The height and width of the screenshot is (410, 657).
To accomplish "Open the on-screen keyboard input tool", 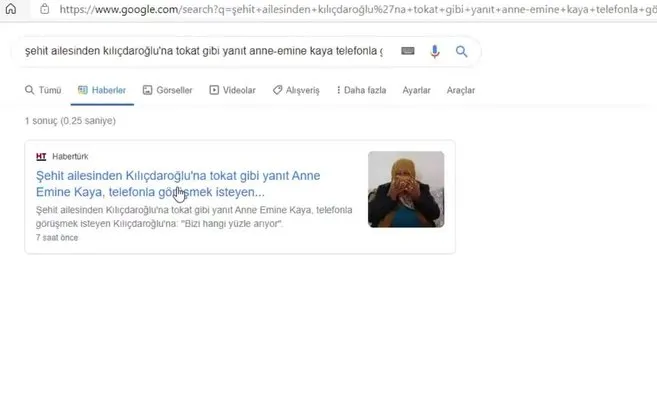I will tap(408, 51).
